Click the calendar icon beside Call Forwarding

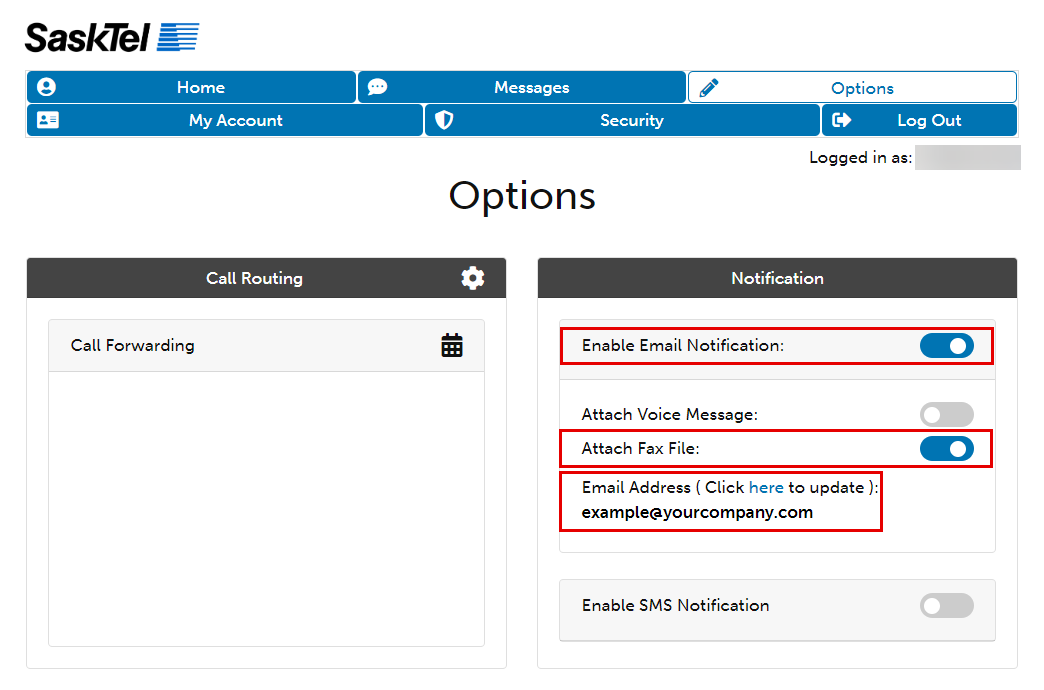pyautogui.click(x=452, y=344)
